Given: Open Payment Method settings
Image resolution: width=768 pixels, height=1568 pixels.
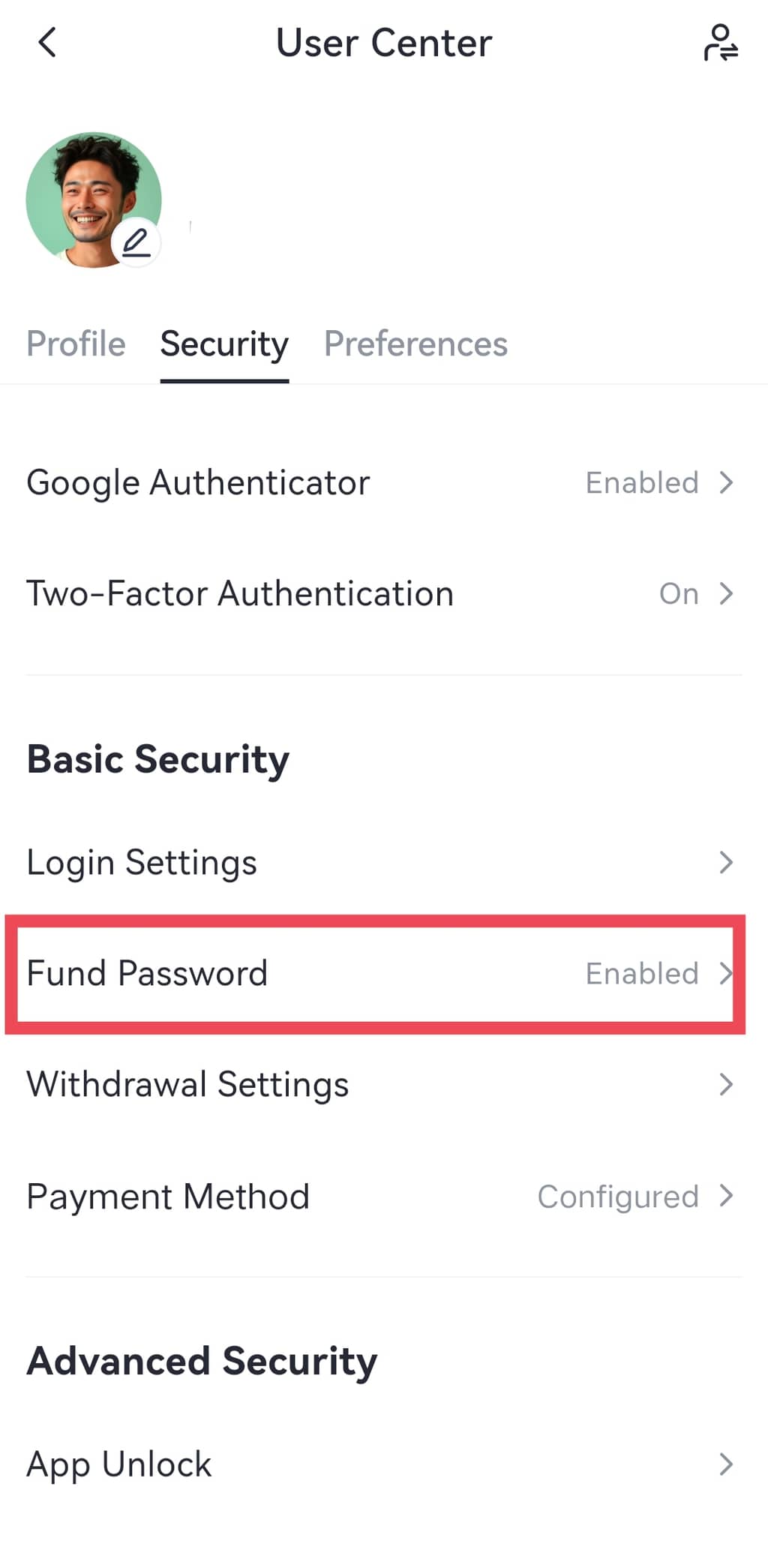Looking at the screenshot, I should (x=168, y=1196).
